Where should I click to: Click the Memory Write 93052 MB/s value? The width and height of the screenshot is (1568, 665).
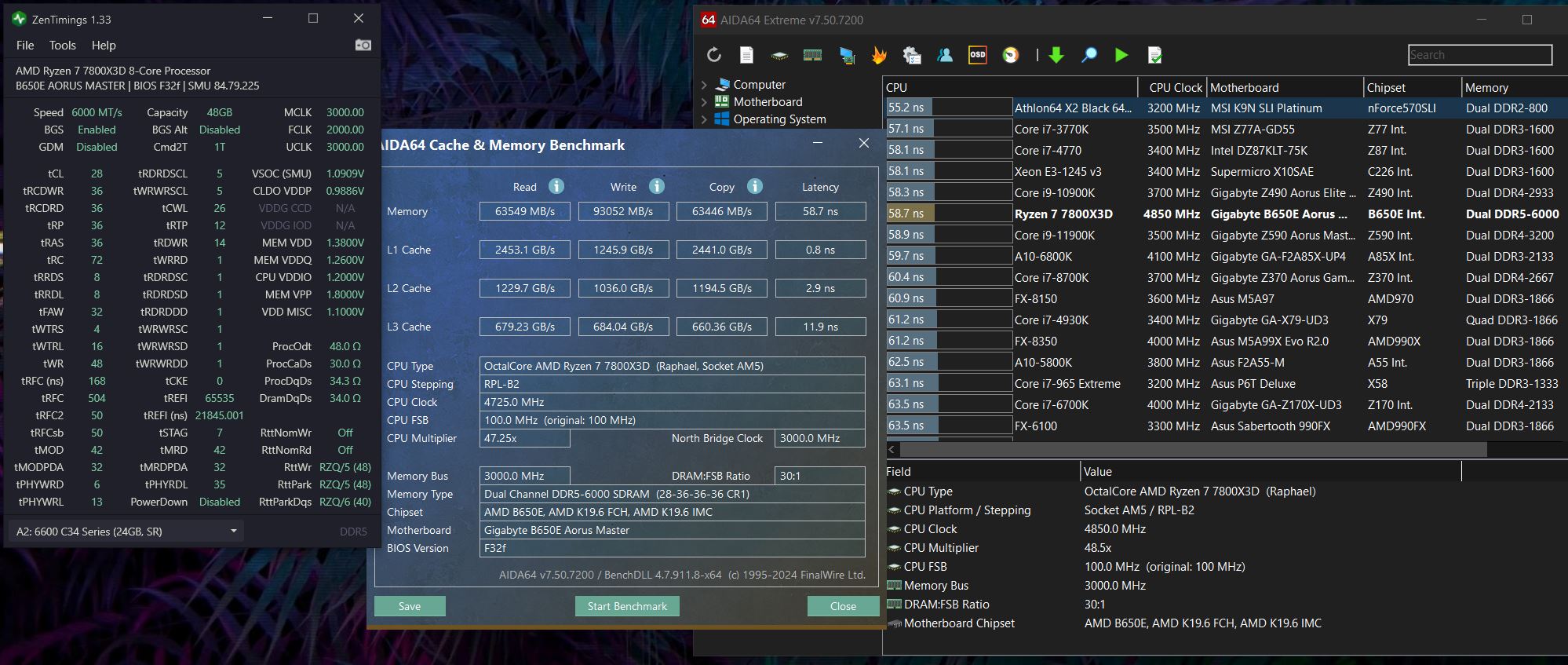pos(623,211)
